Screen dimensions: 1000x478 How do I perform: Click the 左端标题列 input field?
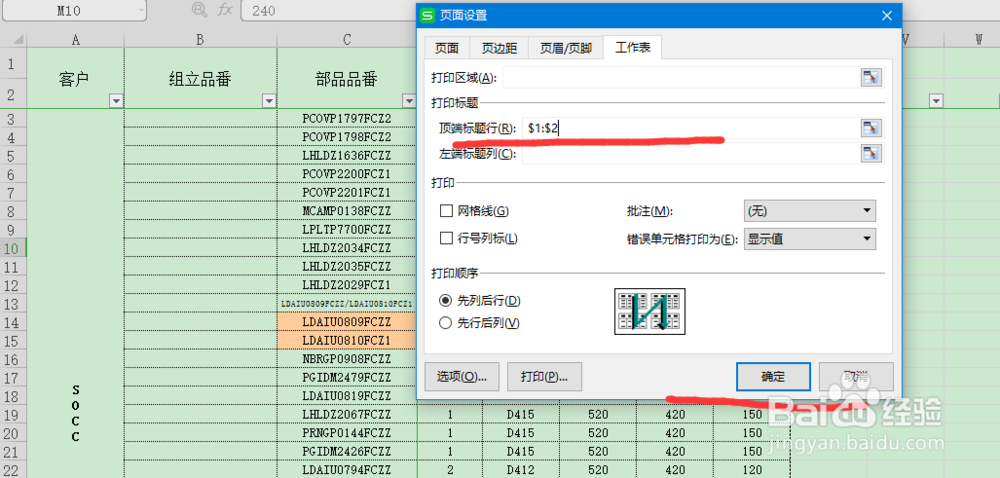coord(690,153)
